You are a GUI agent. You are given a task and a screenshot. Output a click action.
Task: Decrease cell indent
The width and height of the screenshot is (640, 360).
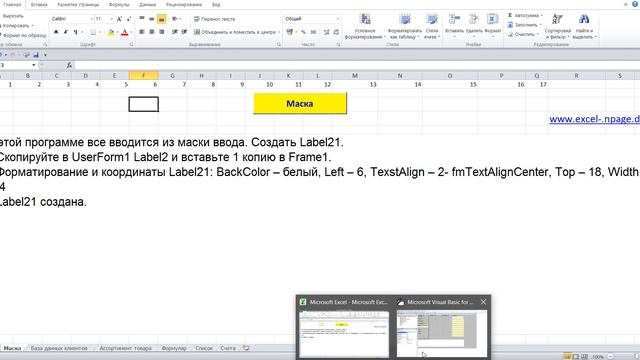175,32
